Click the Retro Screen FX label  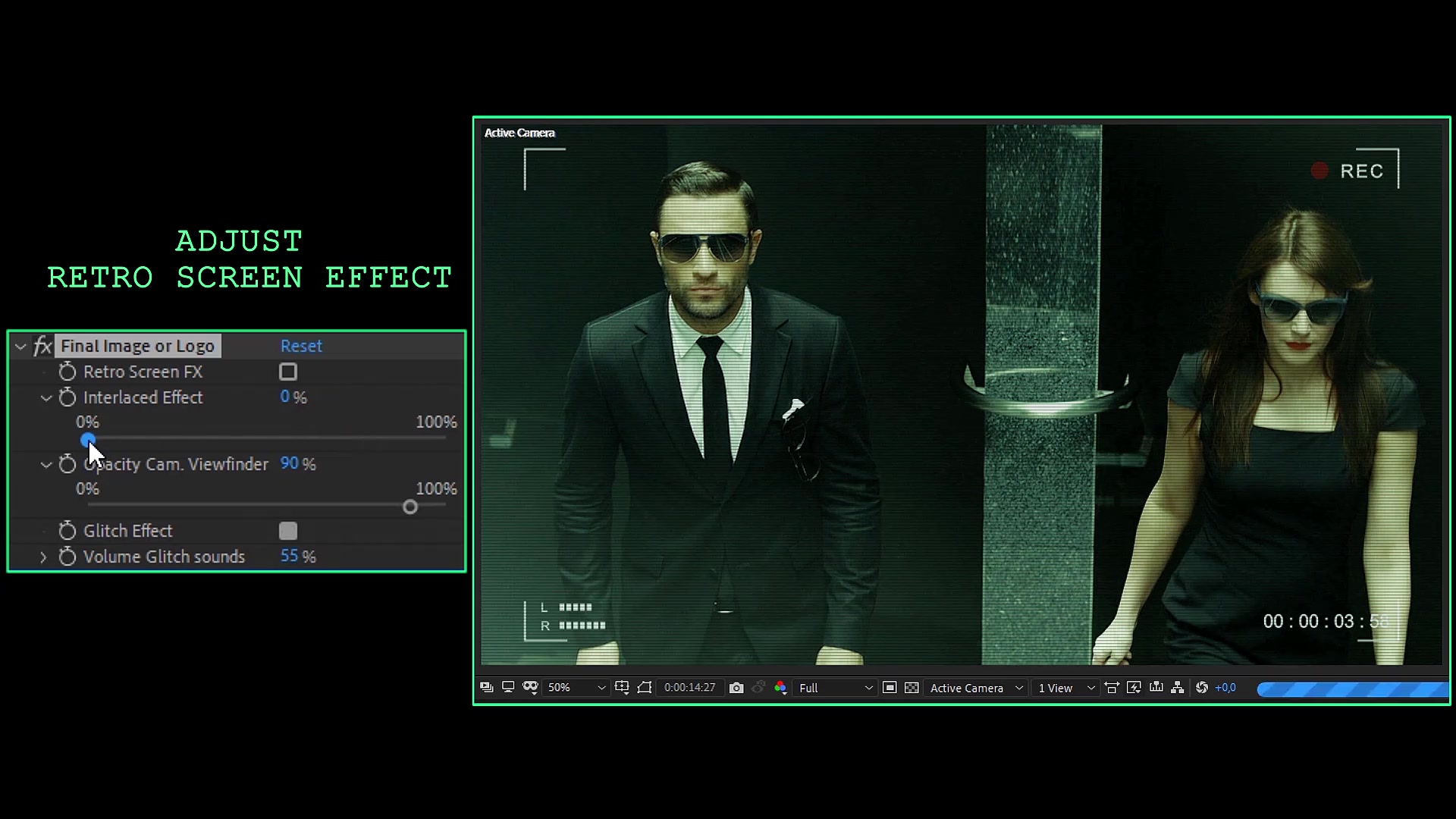pos(143,372)
